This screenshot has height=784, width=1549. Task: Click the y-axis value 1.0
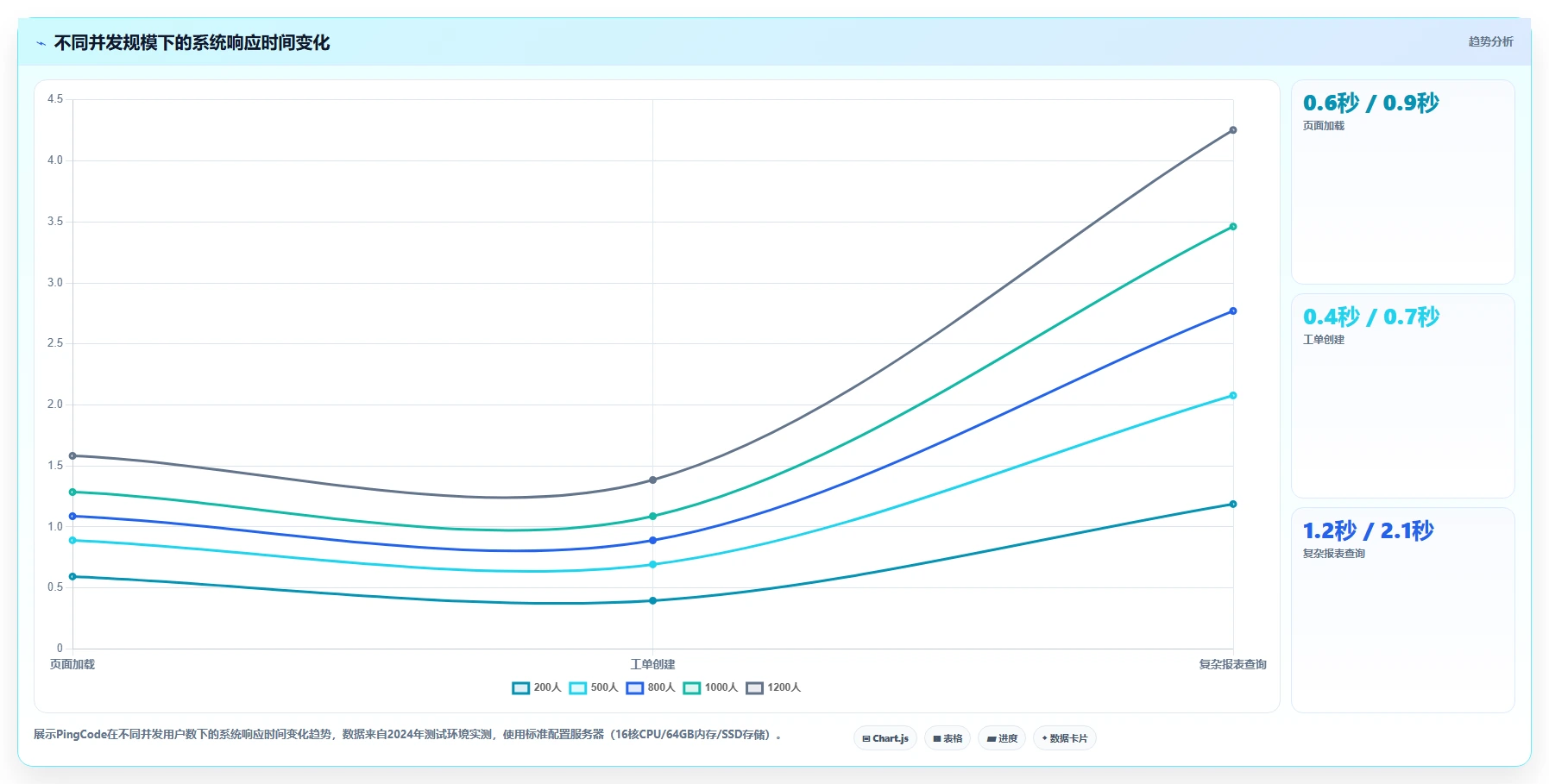pyautogui.click(x=55, y=526)
